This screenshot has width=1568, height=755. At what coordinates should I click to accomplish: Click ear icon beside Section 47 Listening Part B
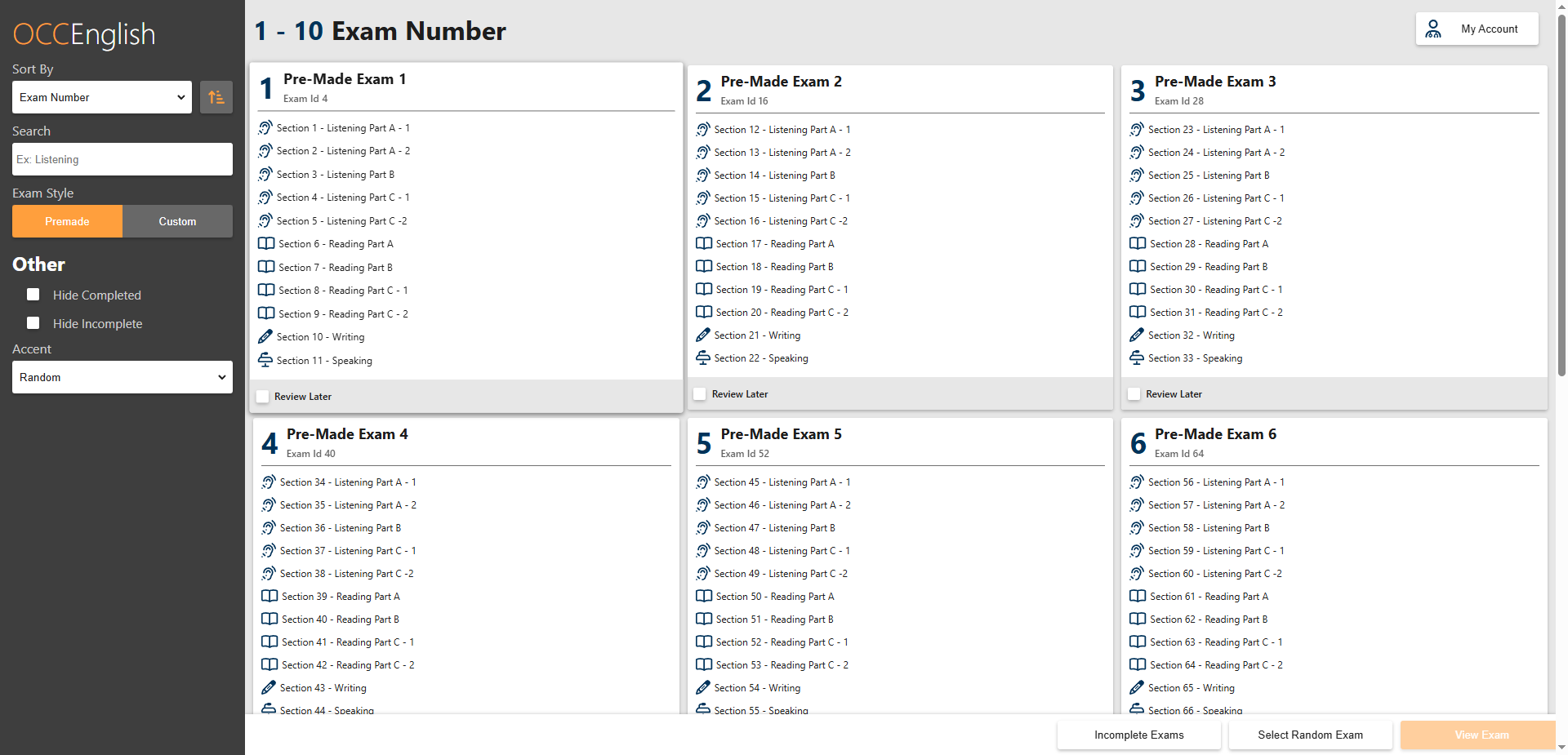click(x=703, y=528)
